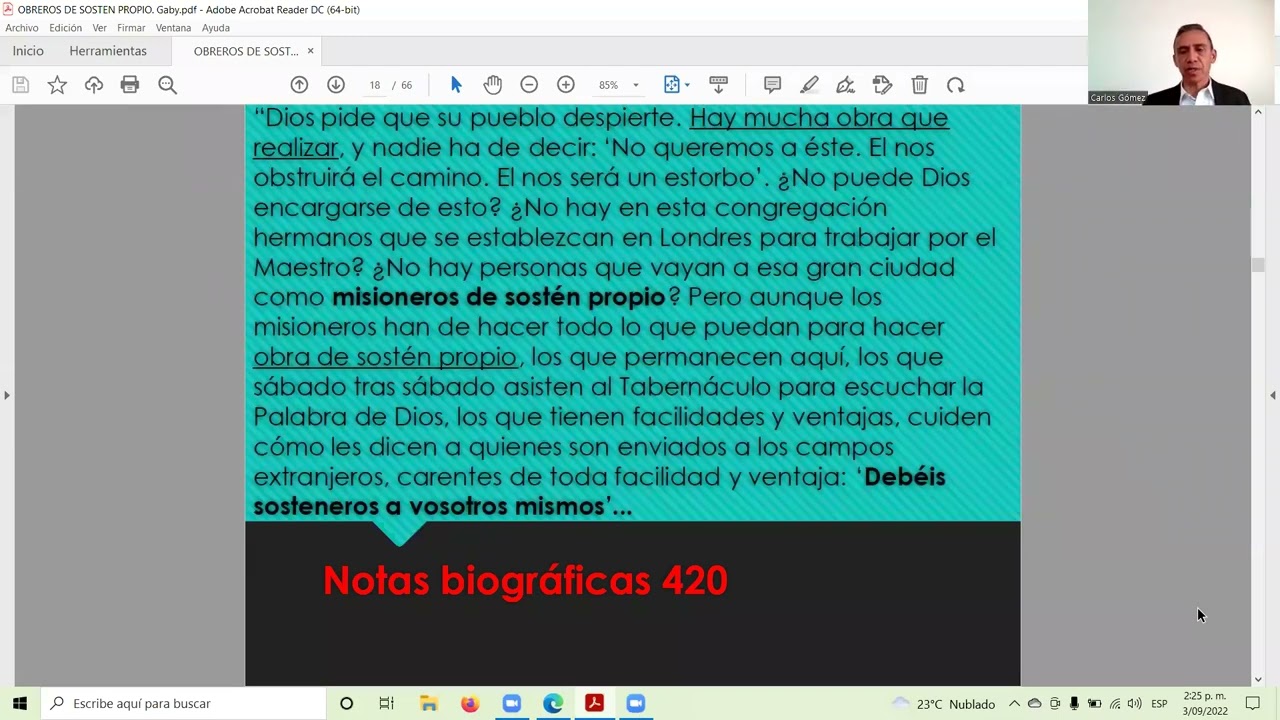Switch to the Inicio tab
This screenshot has width=1280, height=720.
pos(28,51)
